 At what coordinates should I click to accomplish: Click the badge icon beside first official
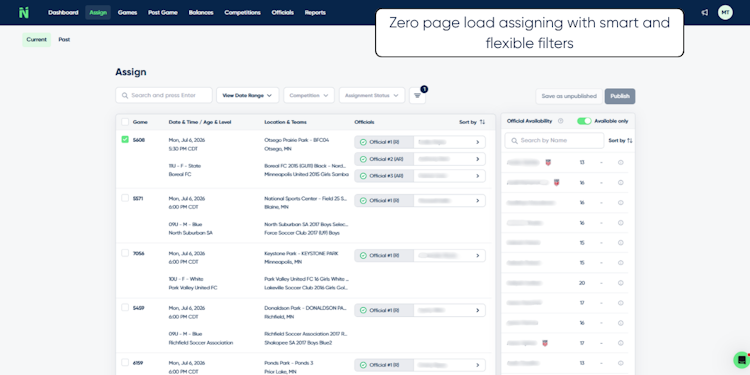(548, 163)
